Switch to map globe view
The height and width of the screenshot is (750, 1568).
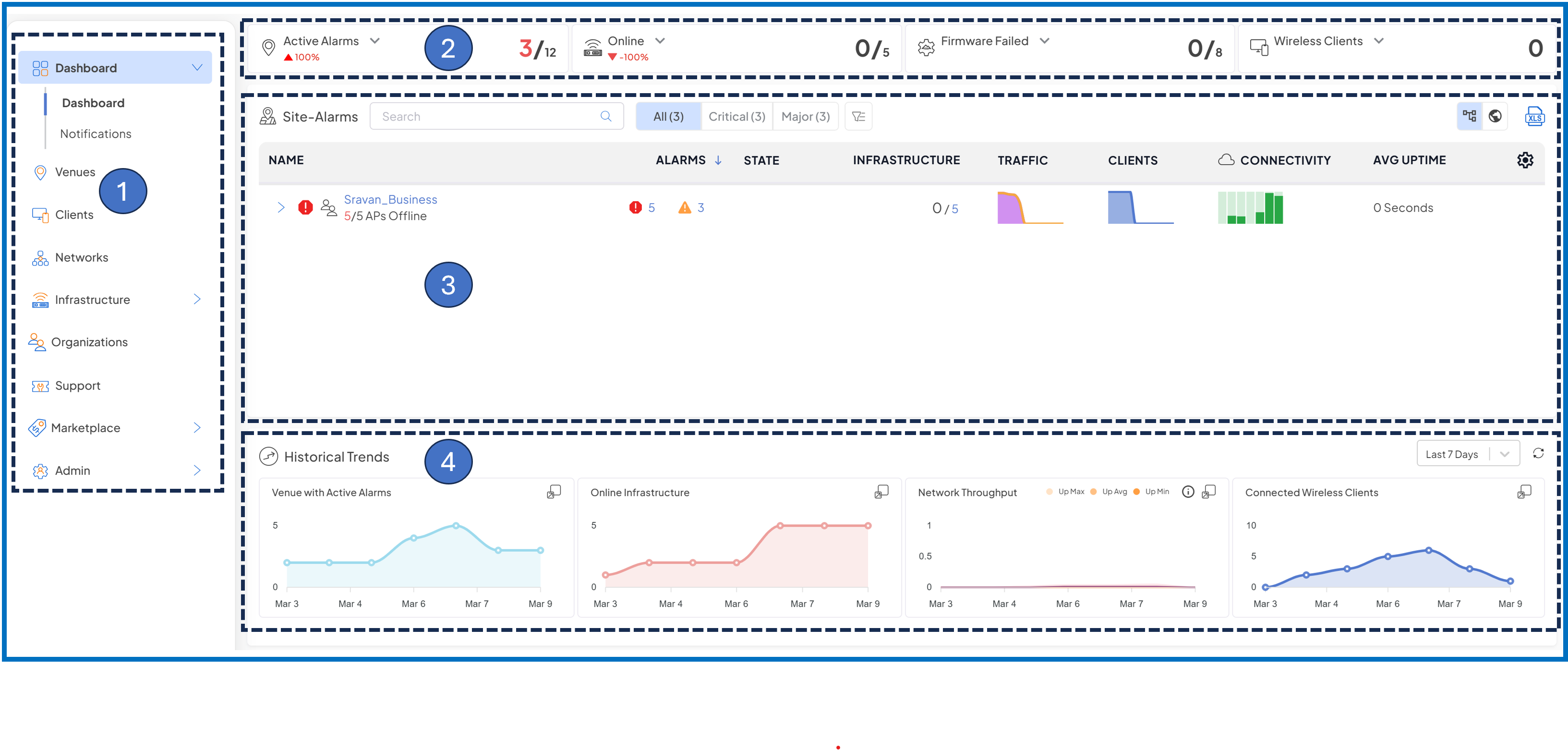[1495, 116]
